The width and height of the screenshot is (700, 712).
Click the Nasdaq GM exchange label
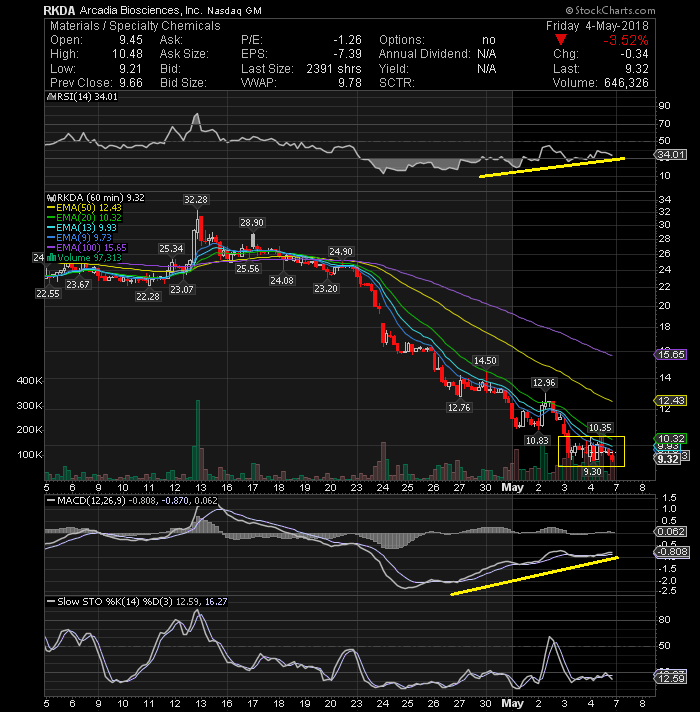[234, 11]
